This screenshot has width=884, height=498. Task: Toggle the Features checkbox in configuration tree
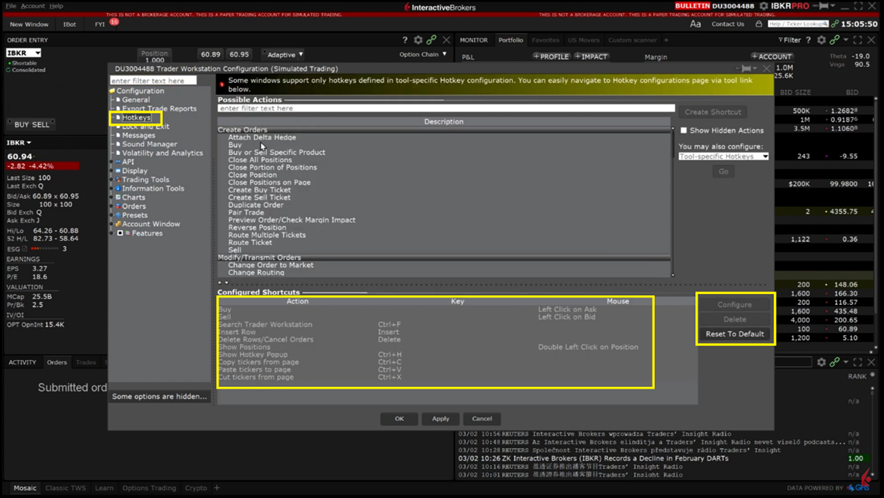(120, 233)
